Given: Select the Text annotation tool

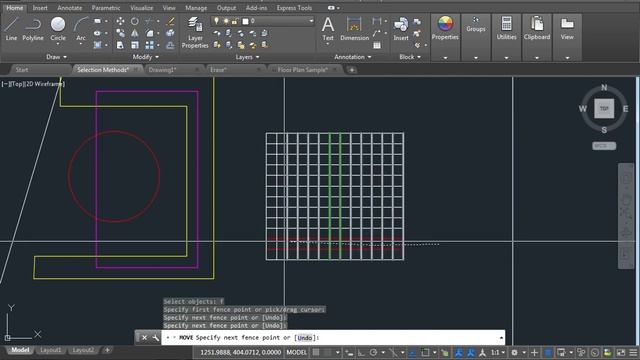Looking at the screenshot, I should pyautogui.click(x=328, y=29).
